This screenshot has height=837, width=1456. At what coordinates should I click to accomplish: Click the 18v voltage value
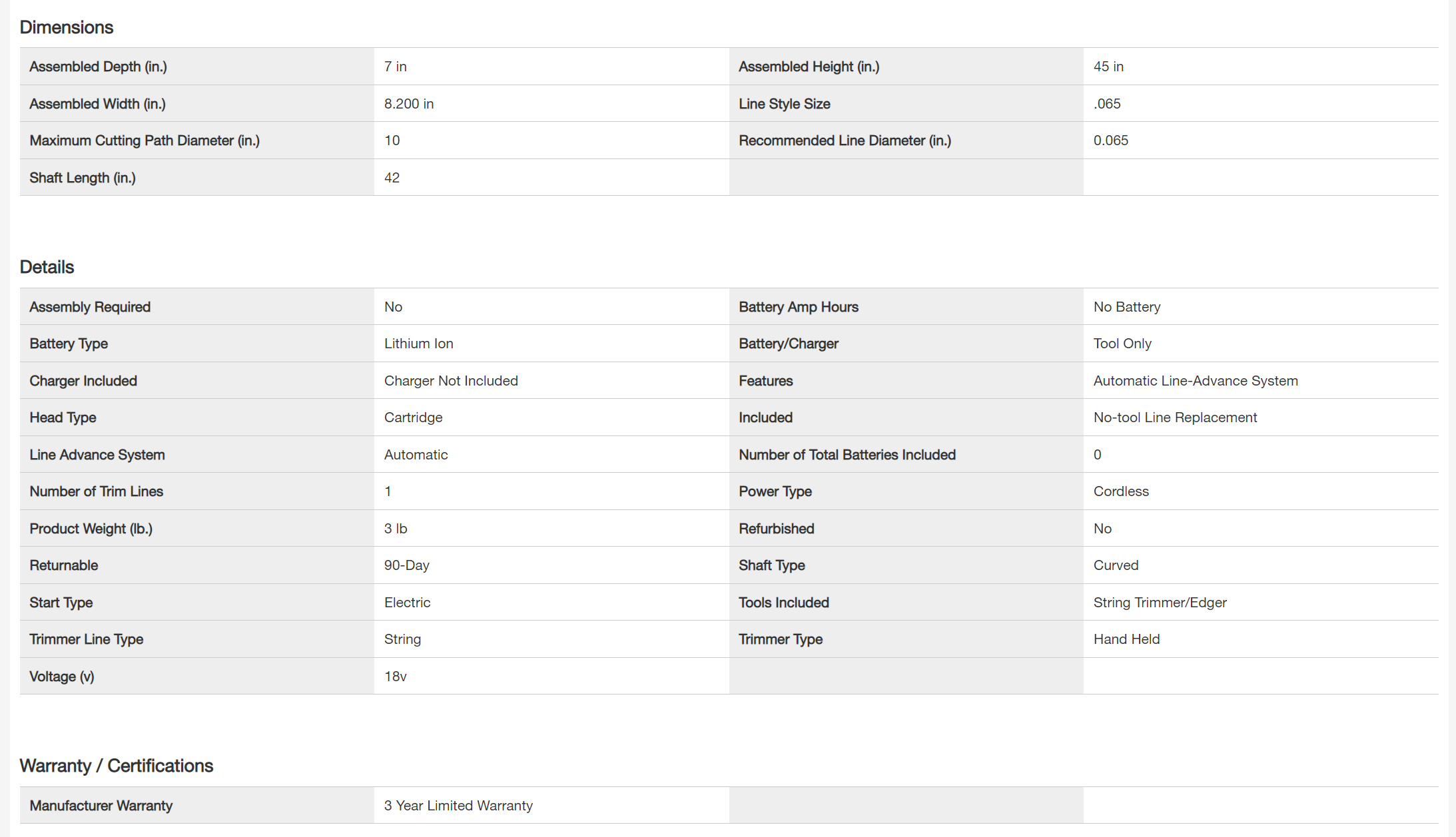click(x=395, y=677)
